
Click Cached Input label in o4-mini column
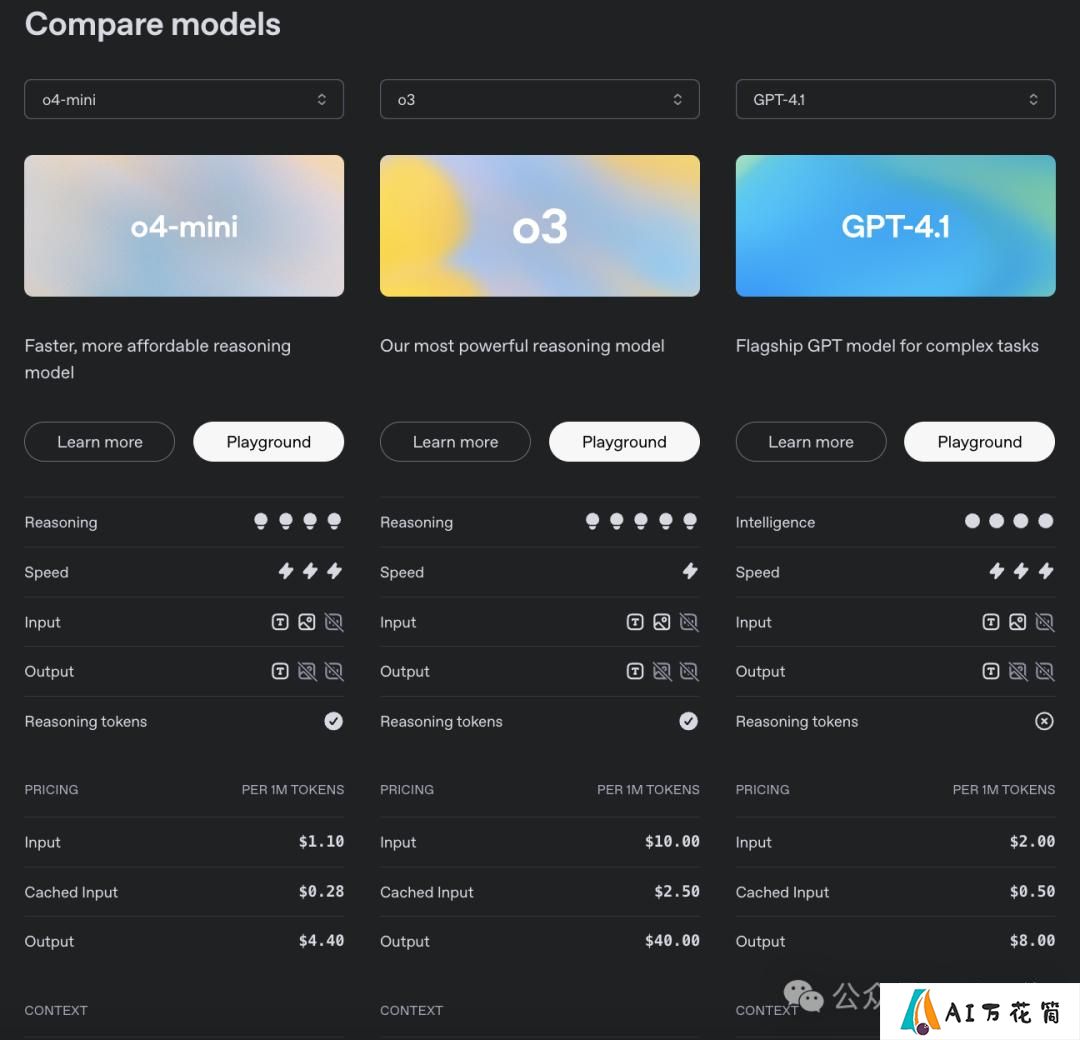(x=71, y=892)
